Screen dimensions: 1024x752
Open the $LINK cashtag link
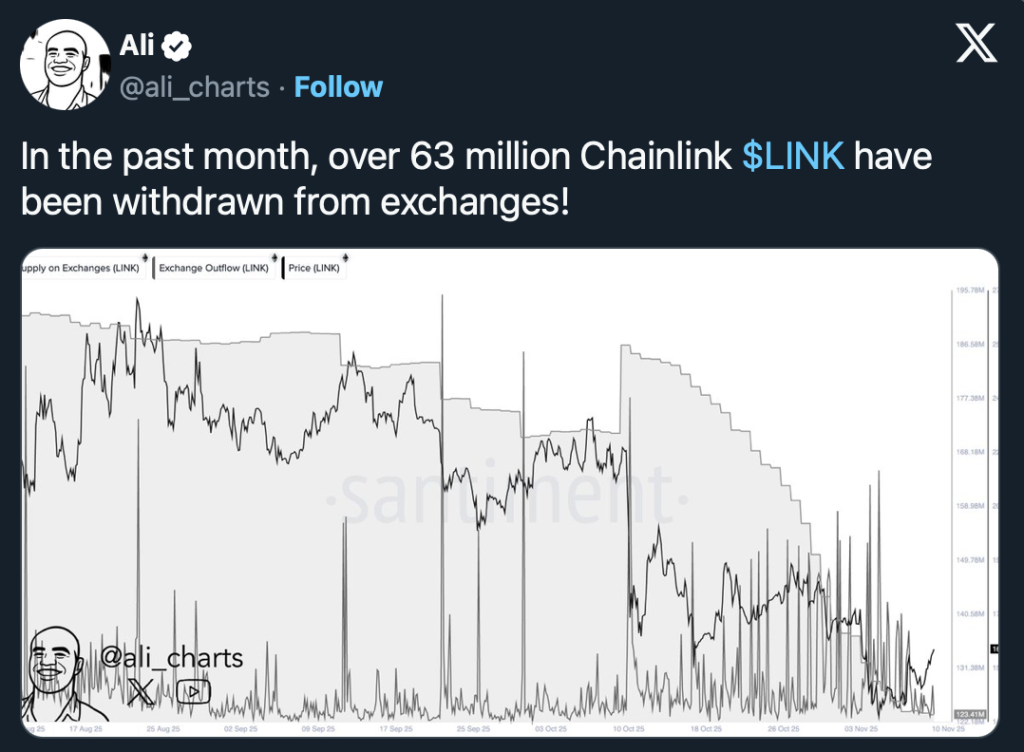coord(793,157)
